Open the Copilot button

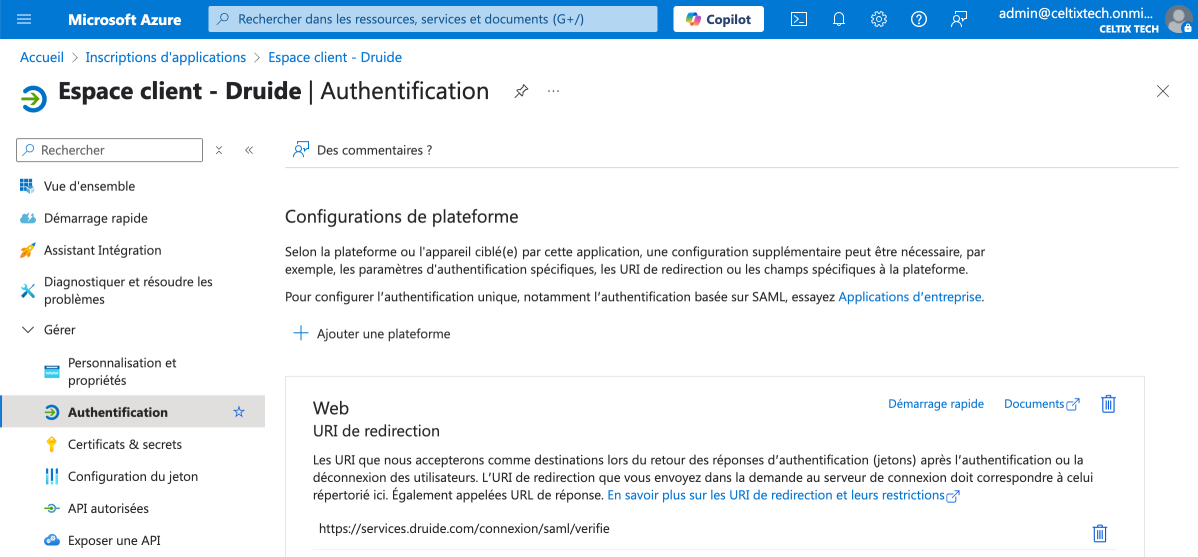point(718,19)
